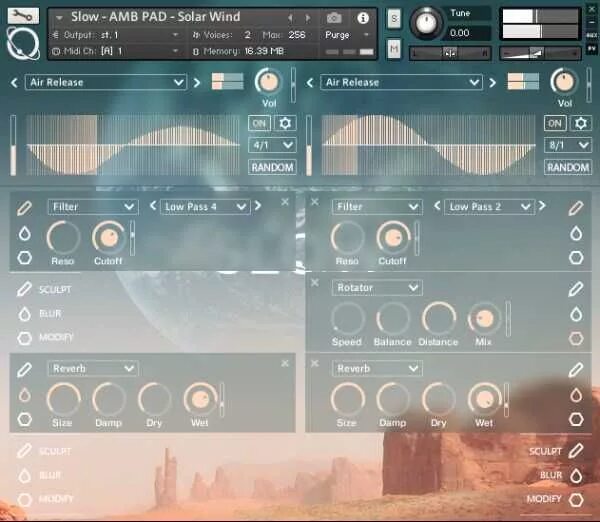Click the left Filter Cutoff knob

[x=109, y=238]
